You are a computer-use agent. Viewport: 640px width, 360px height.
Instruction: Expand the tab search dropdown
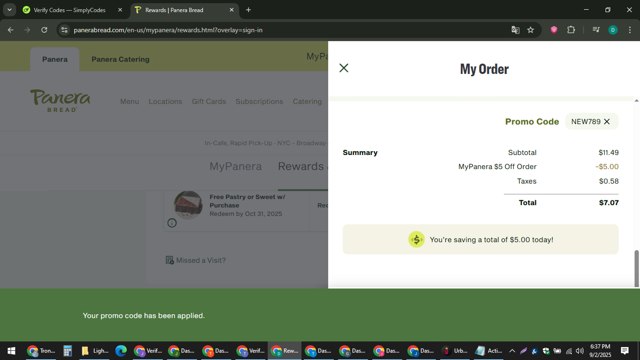pos(9,10)
